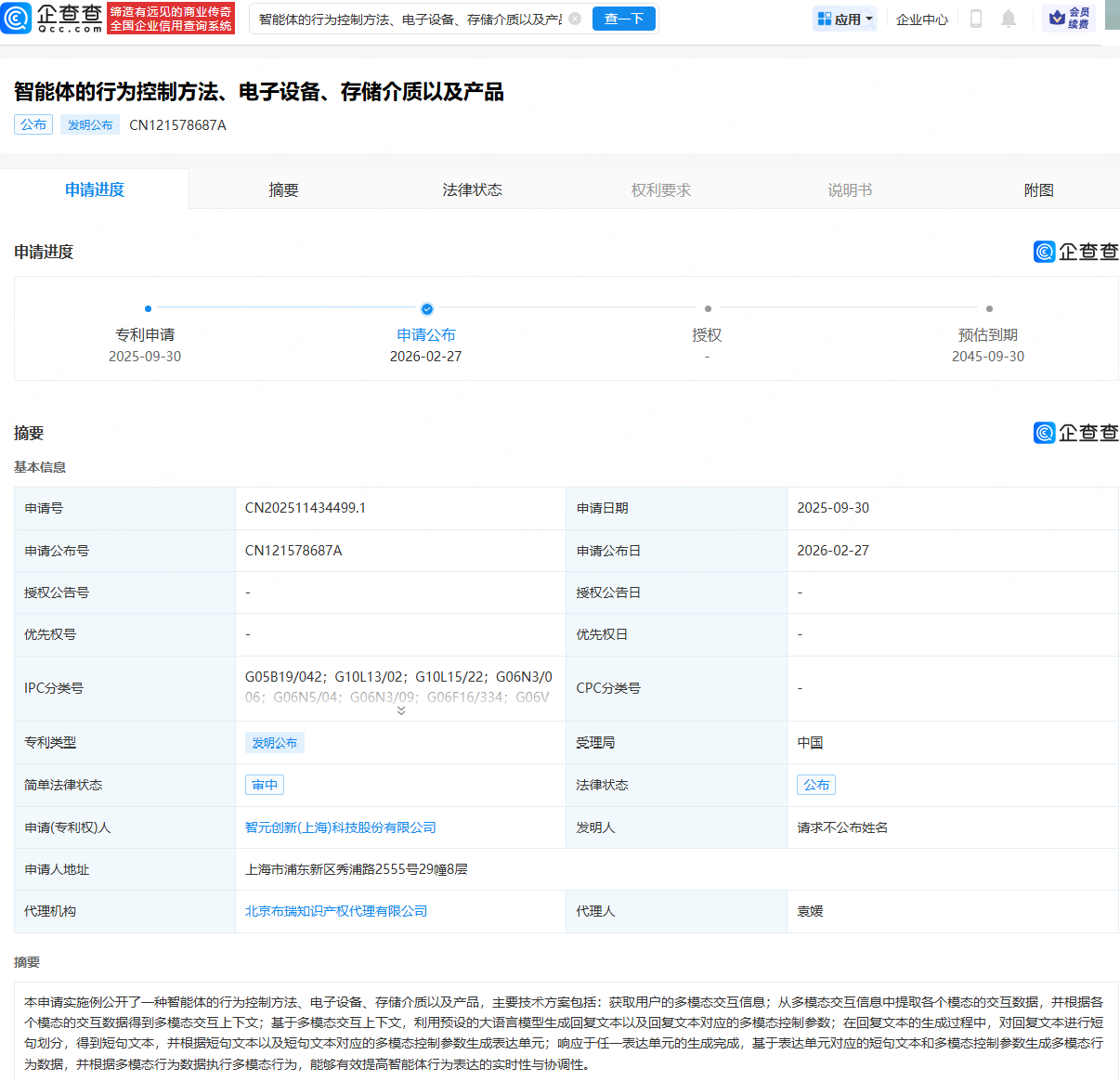Switch to the 法律状态 tab
1120x1081 pixels.
(472, 189)
